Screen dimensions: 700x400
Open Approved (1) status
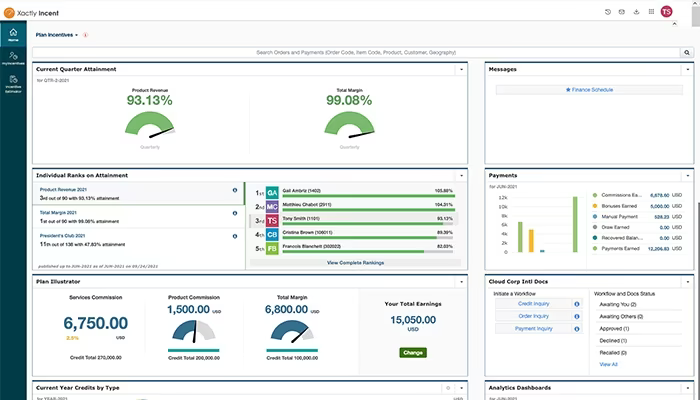pyautogui.click(x=614, y=329)
